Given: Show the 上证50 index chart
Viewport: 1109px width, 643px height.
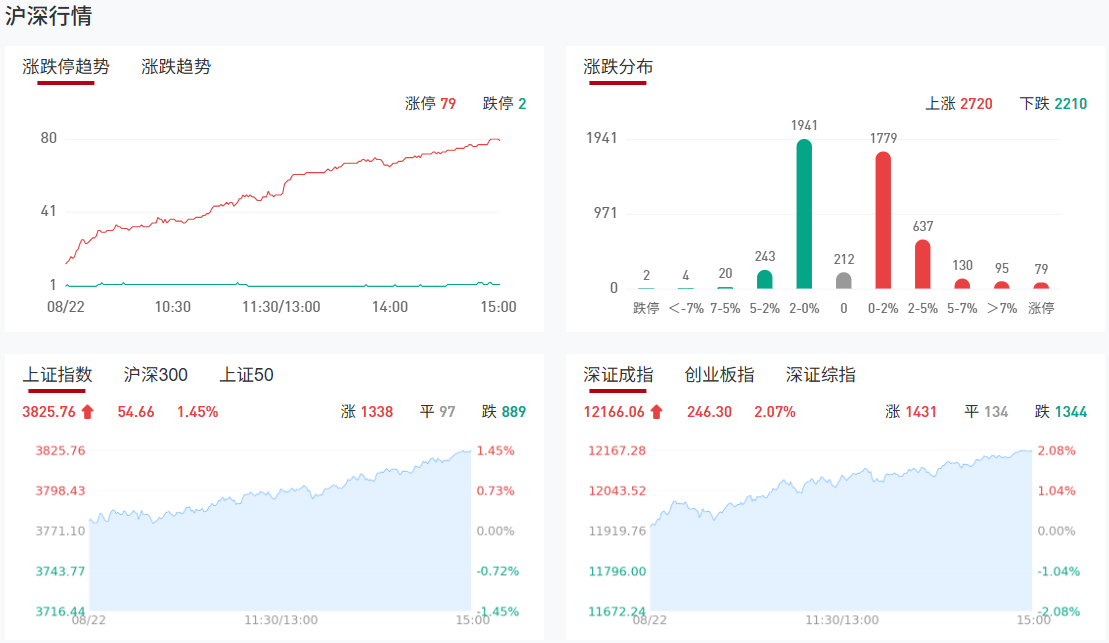Looking at the screenshot, I should point(247,375).
